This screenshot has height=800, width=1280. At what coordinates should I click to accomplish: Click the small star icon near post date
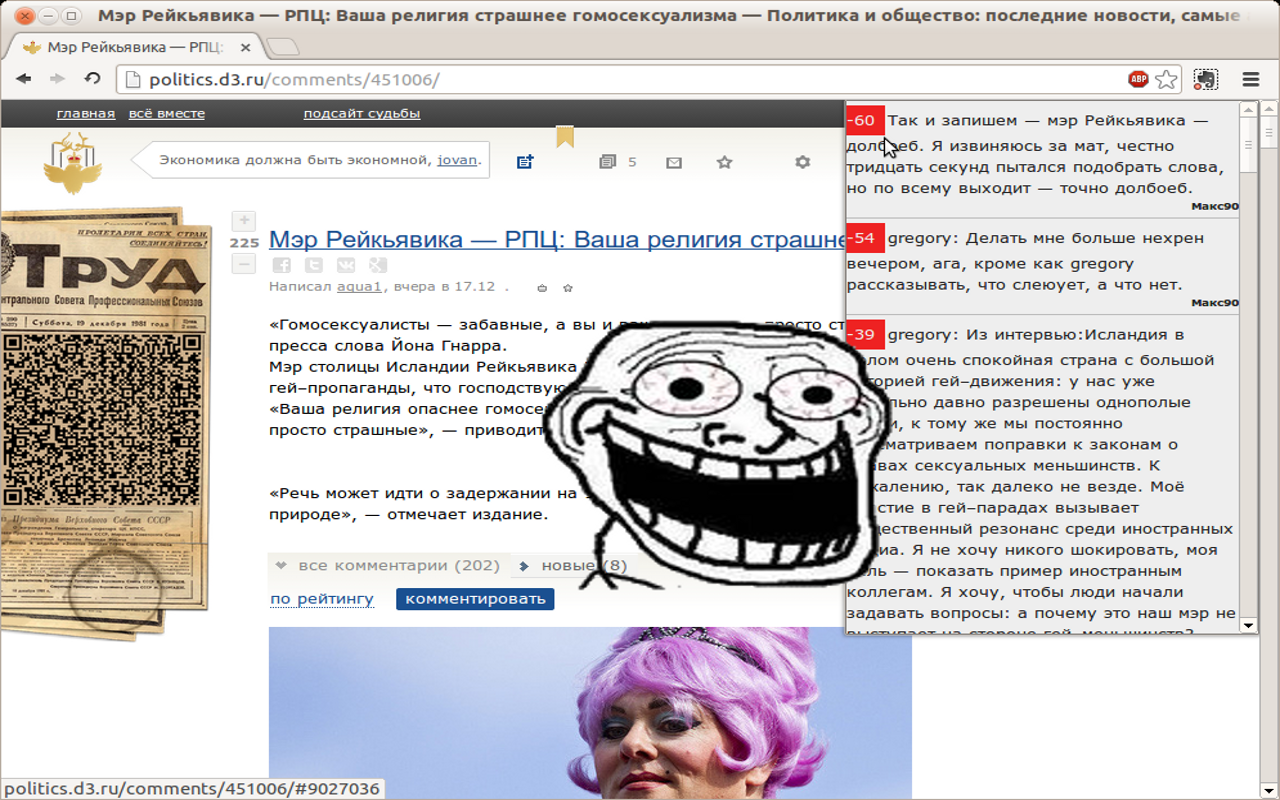(x=568, y=288)
